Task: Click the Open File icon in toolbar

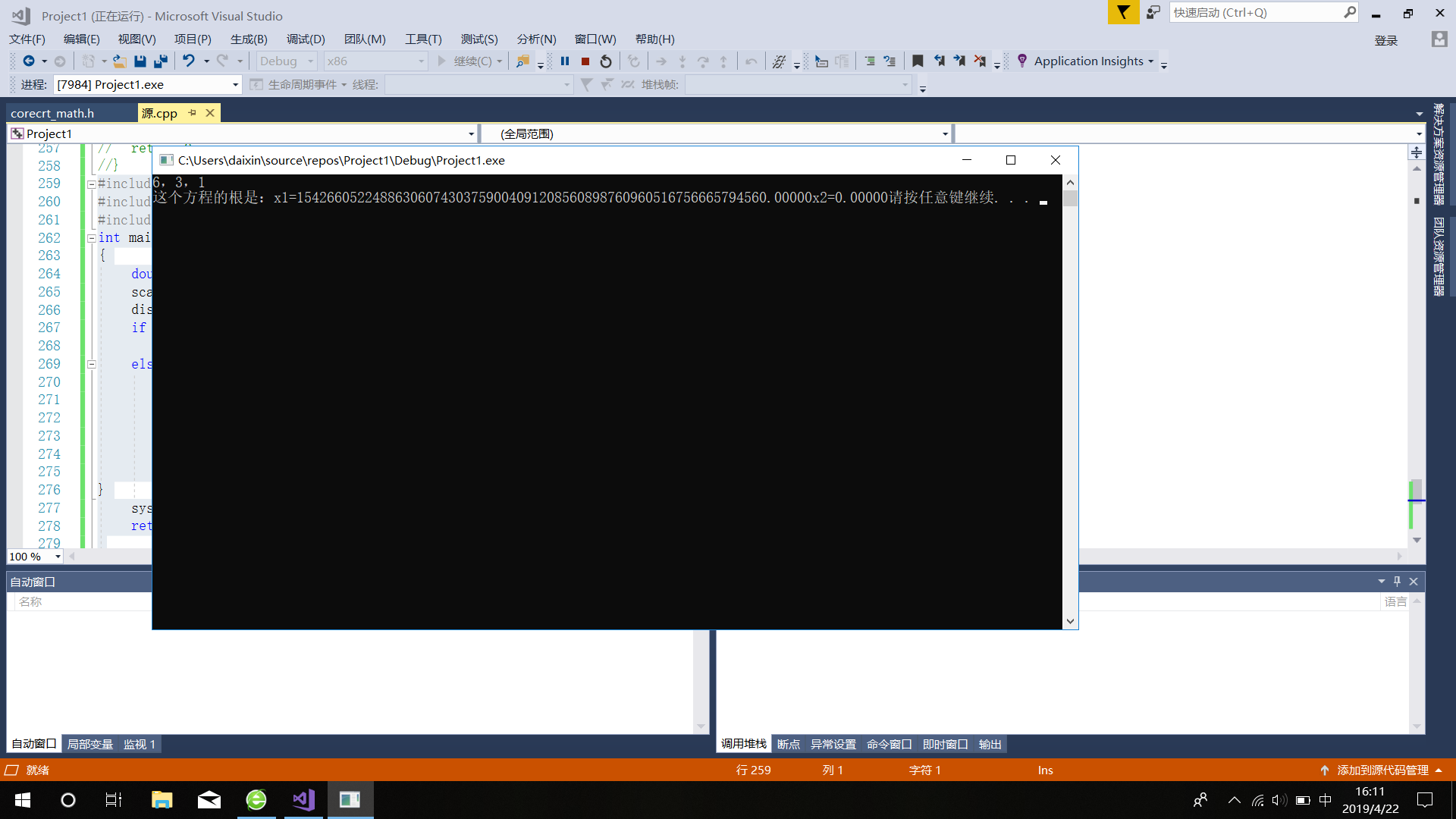Action: tap(119, 61)
